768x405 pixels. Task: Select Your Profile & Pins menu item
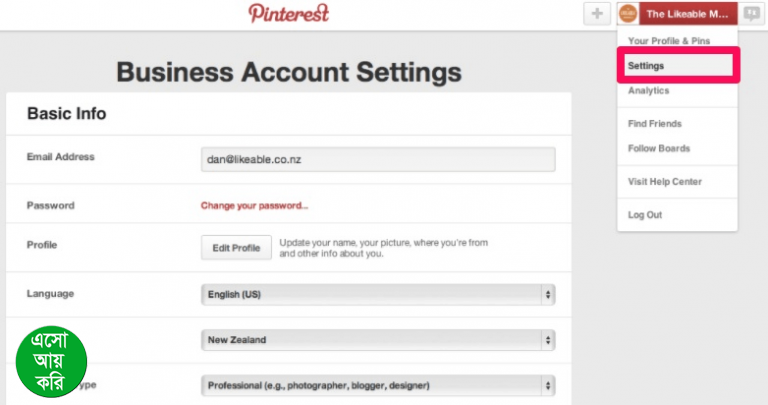(x=668, y=41)
